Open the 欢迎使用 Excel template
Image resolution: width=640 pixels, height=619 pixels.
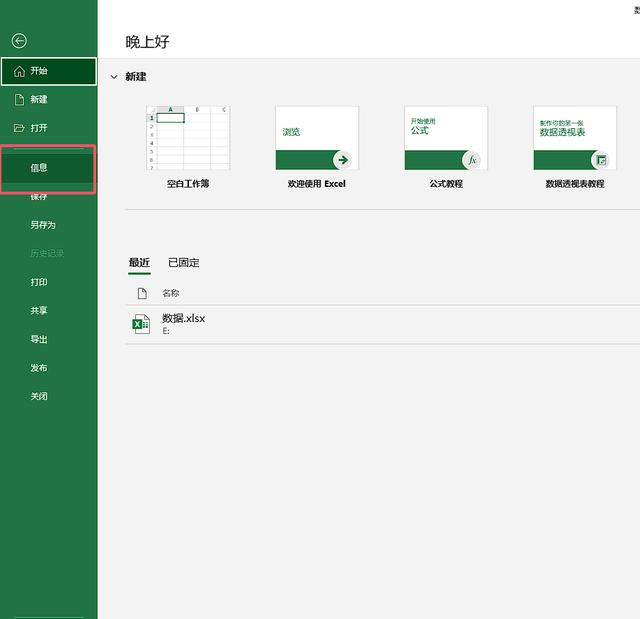pos(317,138)
